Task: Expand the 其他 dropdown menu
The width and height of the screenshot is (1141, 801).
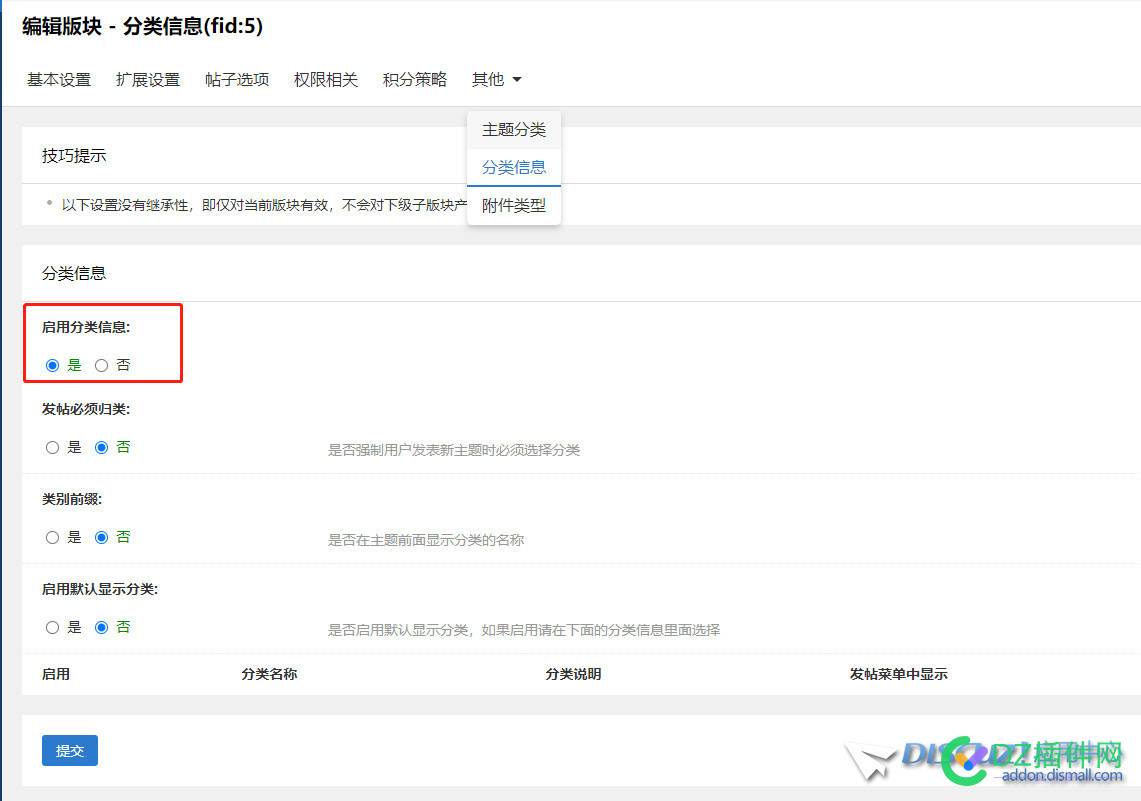Action: [488, 79]
